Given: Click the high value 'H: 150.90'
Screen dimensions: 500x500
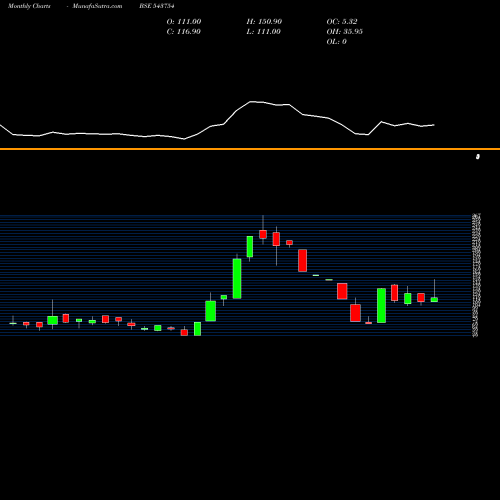Looking at the screenshot, I should click(x=264, y=22).
